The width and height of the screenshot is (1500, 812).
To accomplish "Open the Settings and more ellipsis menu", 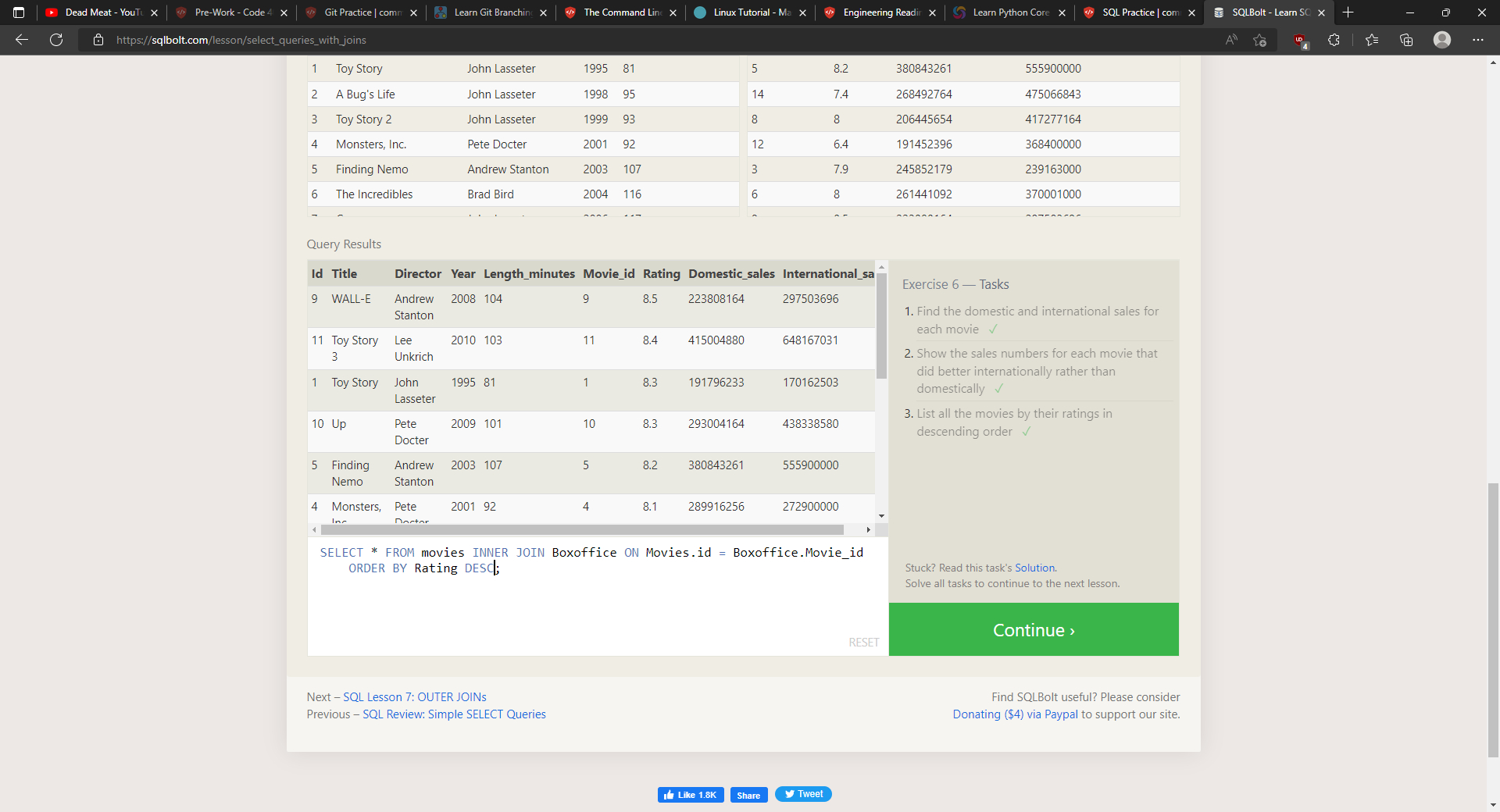I will (1478, 40).
